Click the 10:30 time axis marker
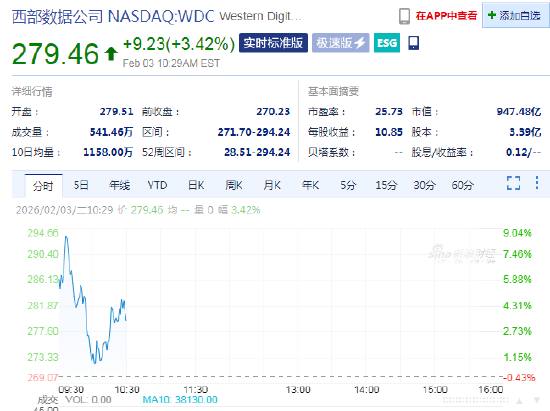 coord(127,390)
